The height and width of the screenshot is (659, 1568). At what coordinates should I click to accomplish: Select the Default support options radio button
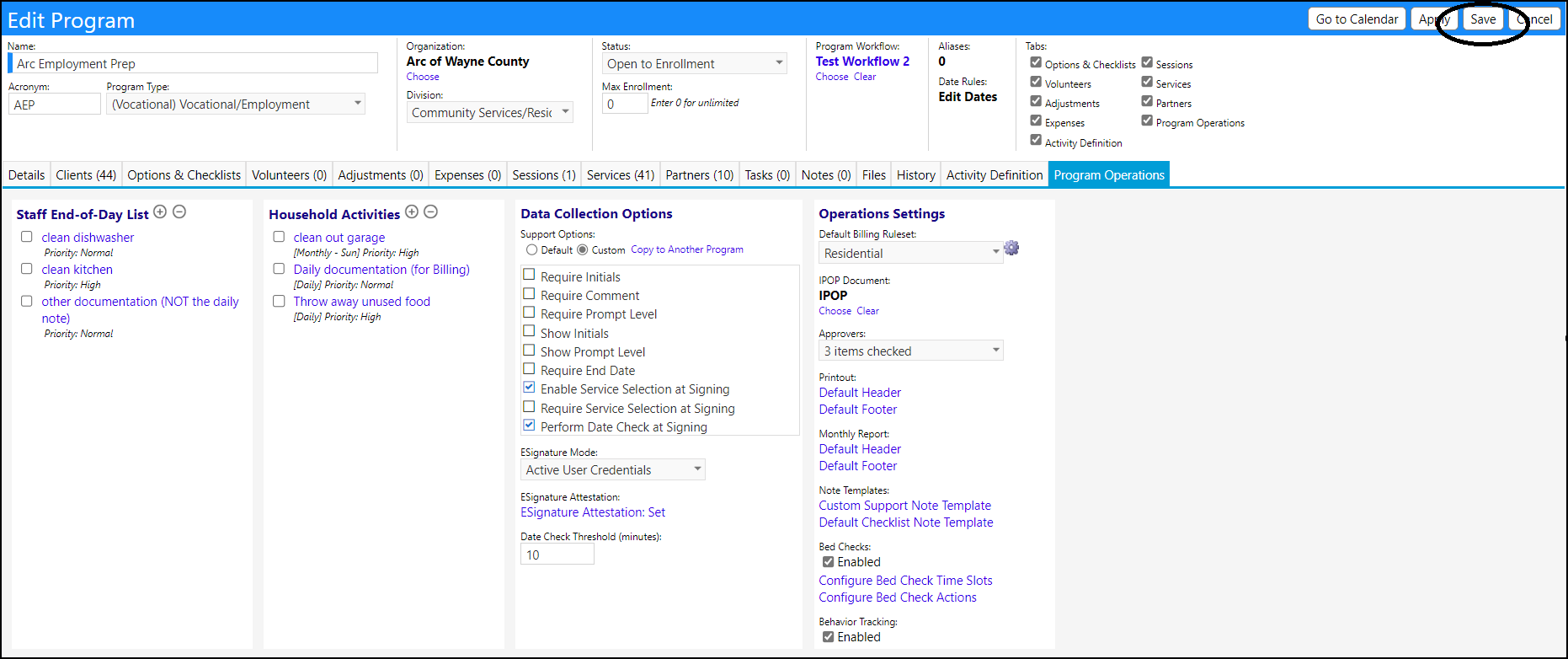tap(531, 250)
